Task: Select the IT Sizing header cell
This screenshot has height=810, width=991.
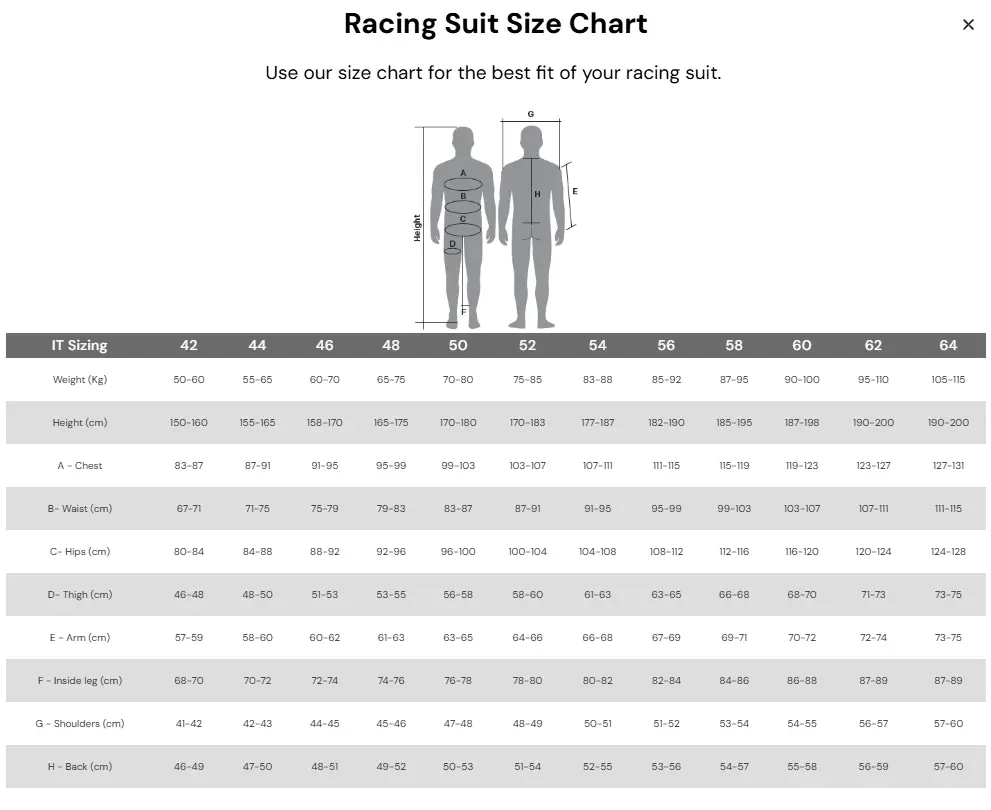Action: click(80, 345)
